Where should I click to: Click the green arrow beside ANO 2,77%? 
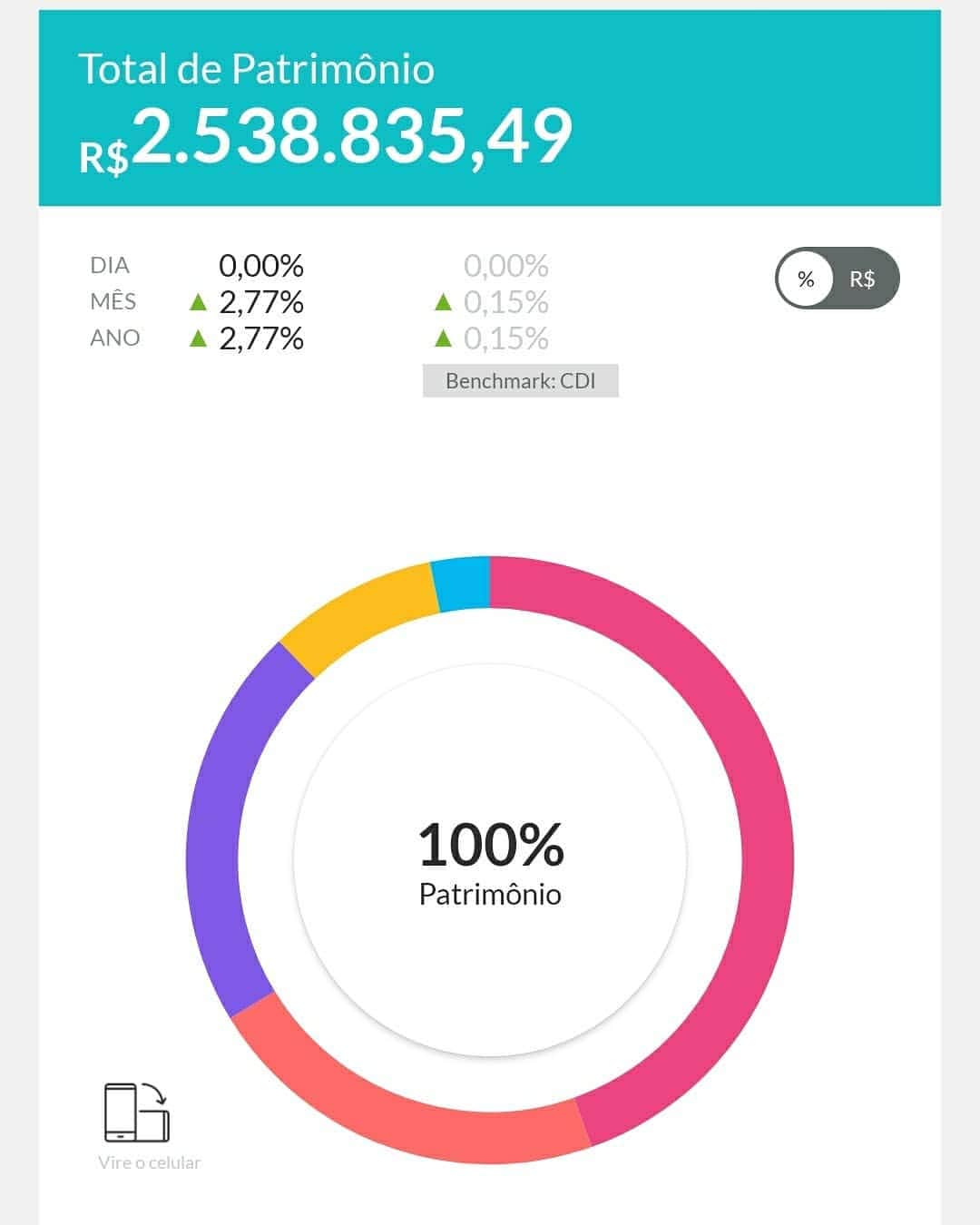(x=198, y=338)
